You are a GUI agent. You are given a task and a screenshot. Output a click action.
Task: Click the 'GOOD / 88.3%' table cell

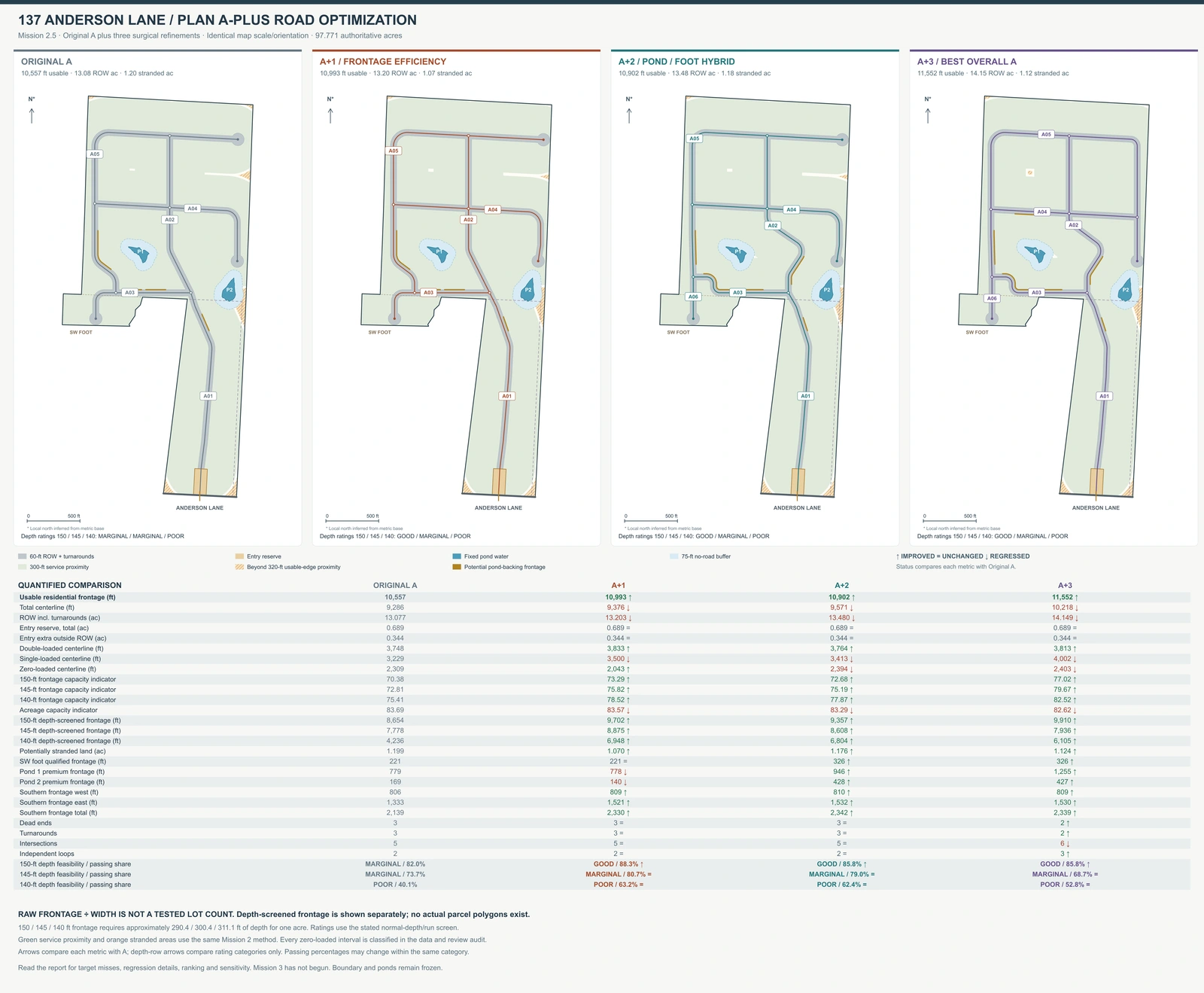point(618,864)
